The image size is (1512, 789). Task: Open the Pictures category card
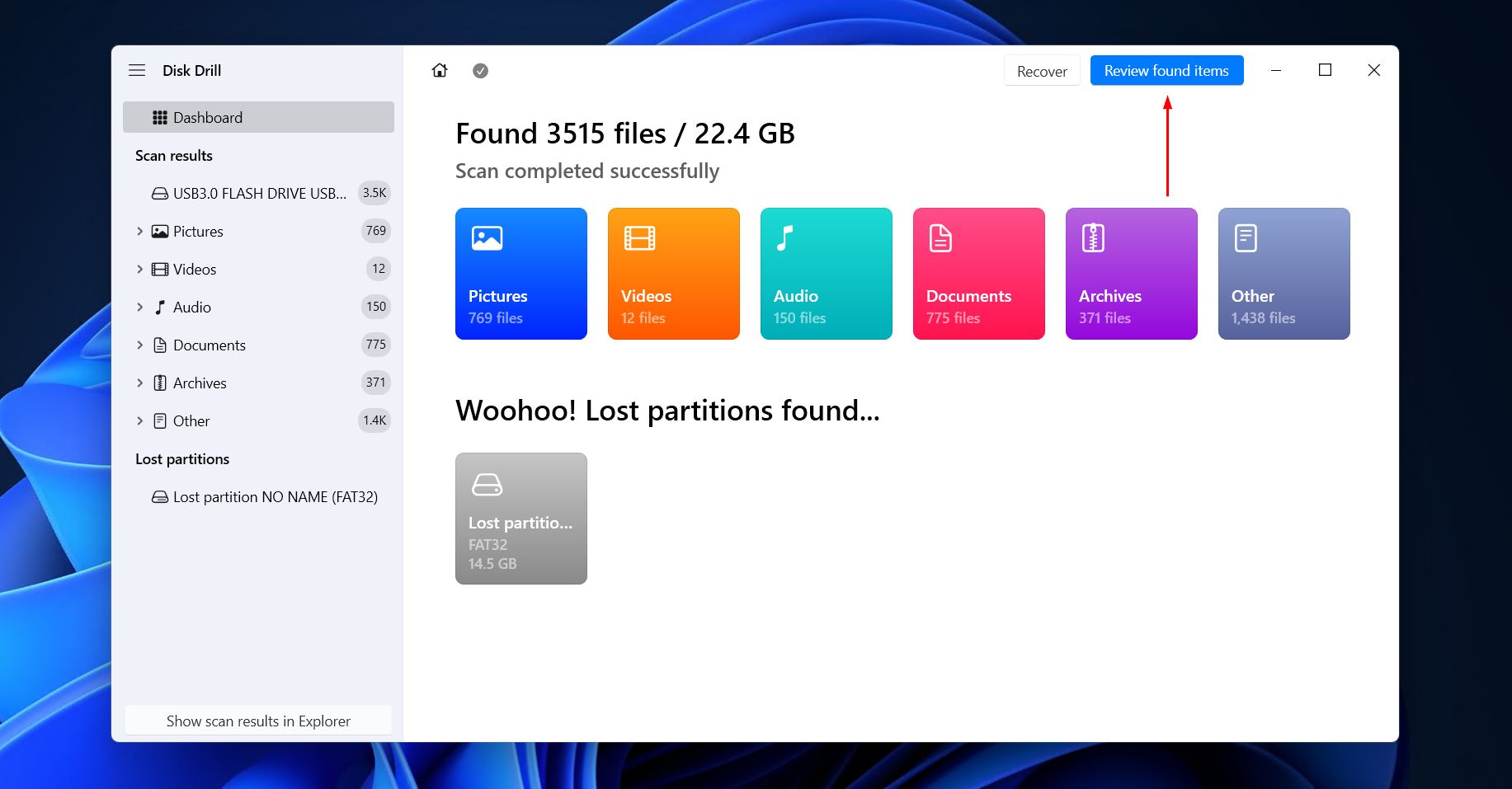(520, 273)
